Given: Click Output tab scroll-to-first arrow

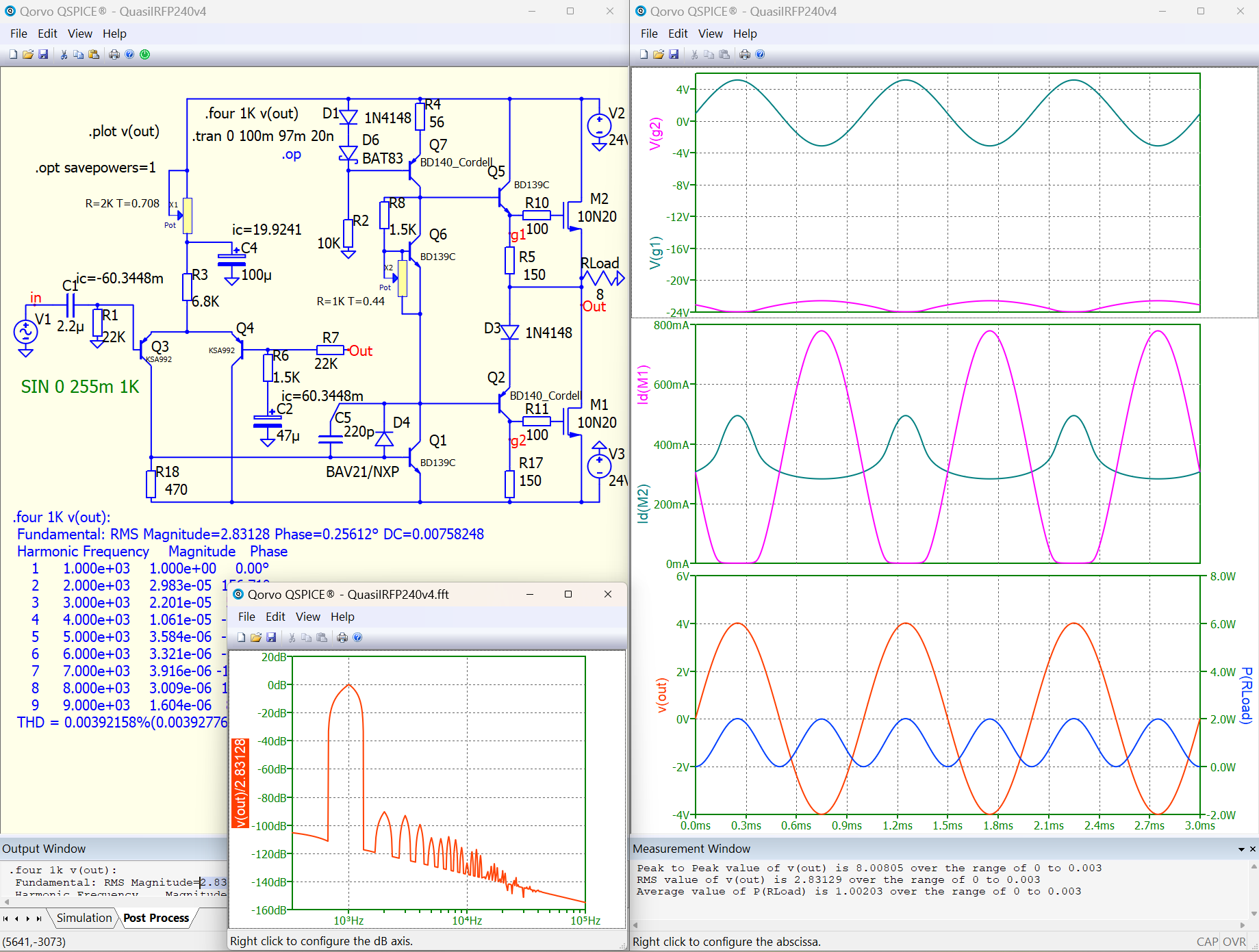Looking at the screenshot, I should [5, 918].
